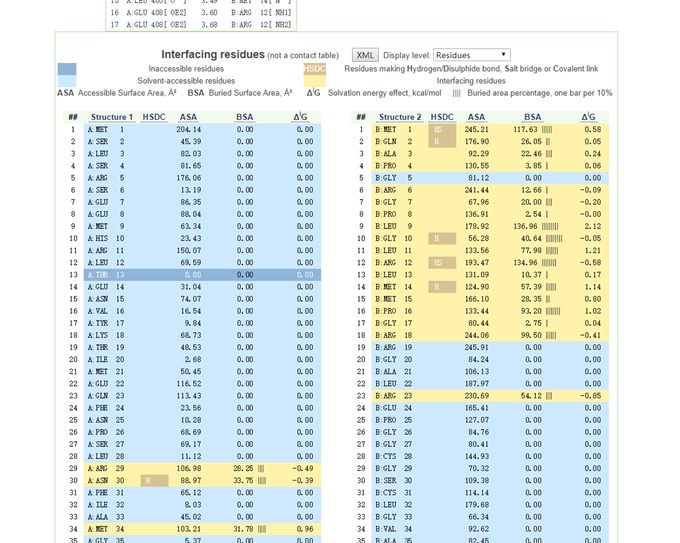Viewport: 680px width, 543px height.
Task: Click HSDC header in the Structure 2 table
Action: click(442, 117)
